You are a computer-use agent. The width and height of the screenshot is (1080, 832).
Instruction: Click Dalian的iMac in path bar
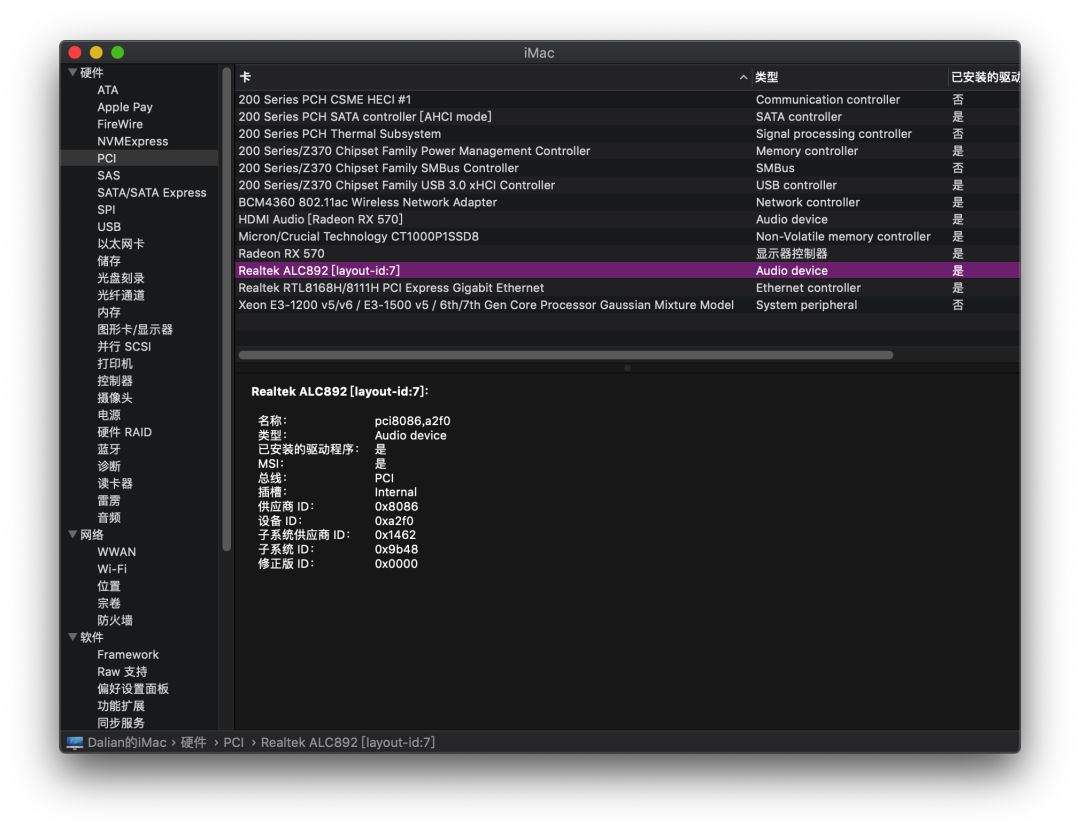coord(127,742)
